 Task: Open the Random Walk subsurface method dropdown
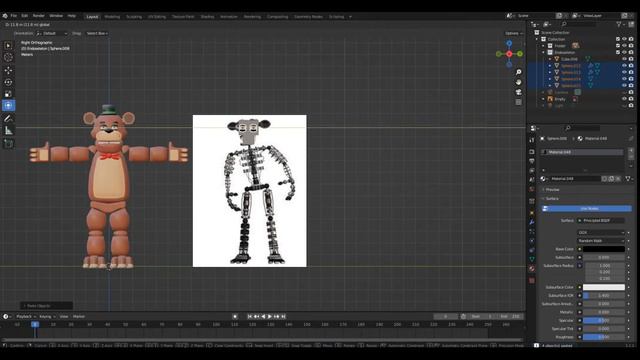tap(601, 241)
